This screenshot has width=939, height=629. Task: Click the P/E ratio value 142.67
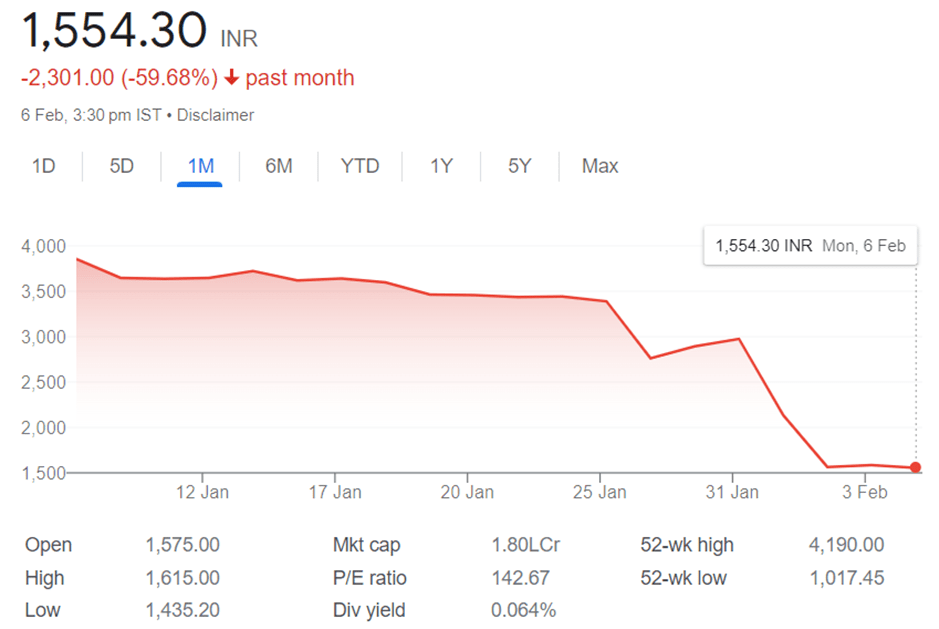coord(521,578)
